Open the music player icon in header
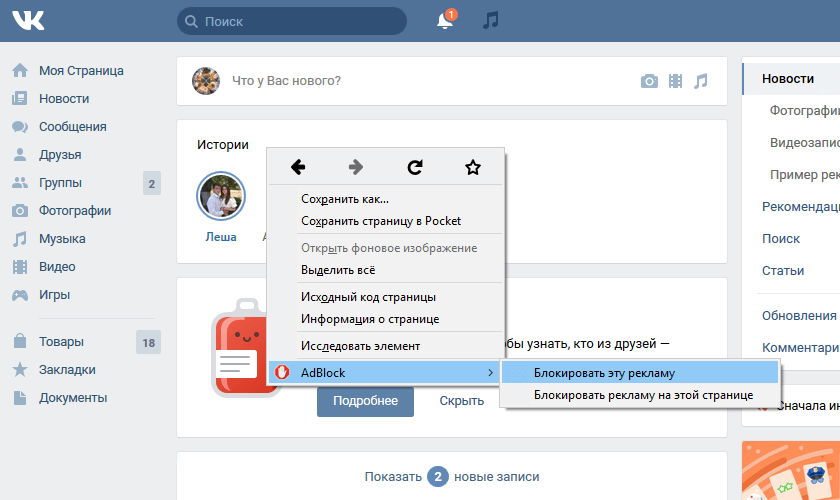Image resolution: width=840 pixels, height=500 pixels. pyautogui.click(x=491, y=20)
